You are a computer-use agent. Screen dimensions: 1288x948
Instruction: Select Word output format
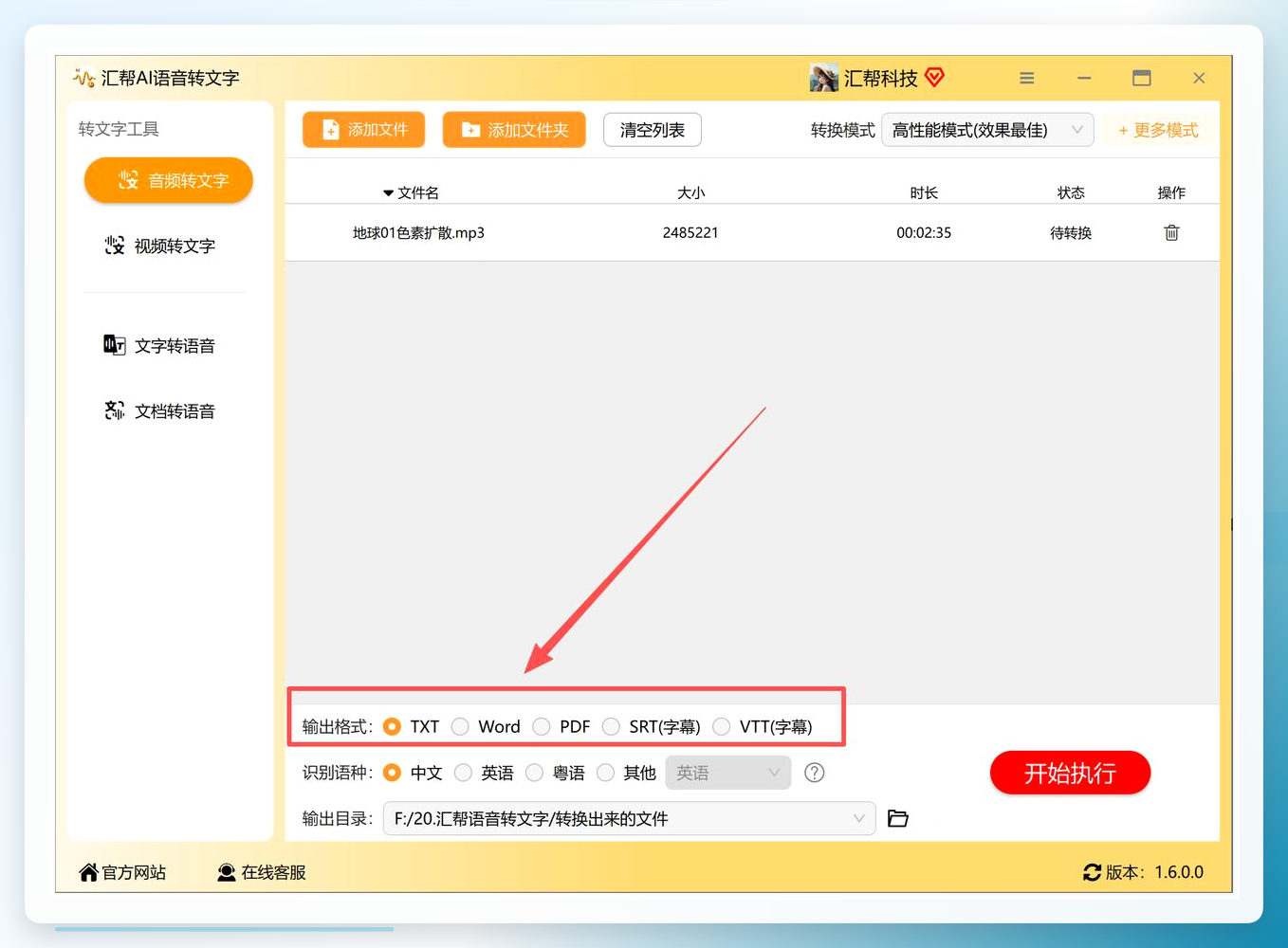460,726
